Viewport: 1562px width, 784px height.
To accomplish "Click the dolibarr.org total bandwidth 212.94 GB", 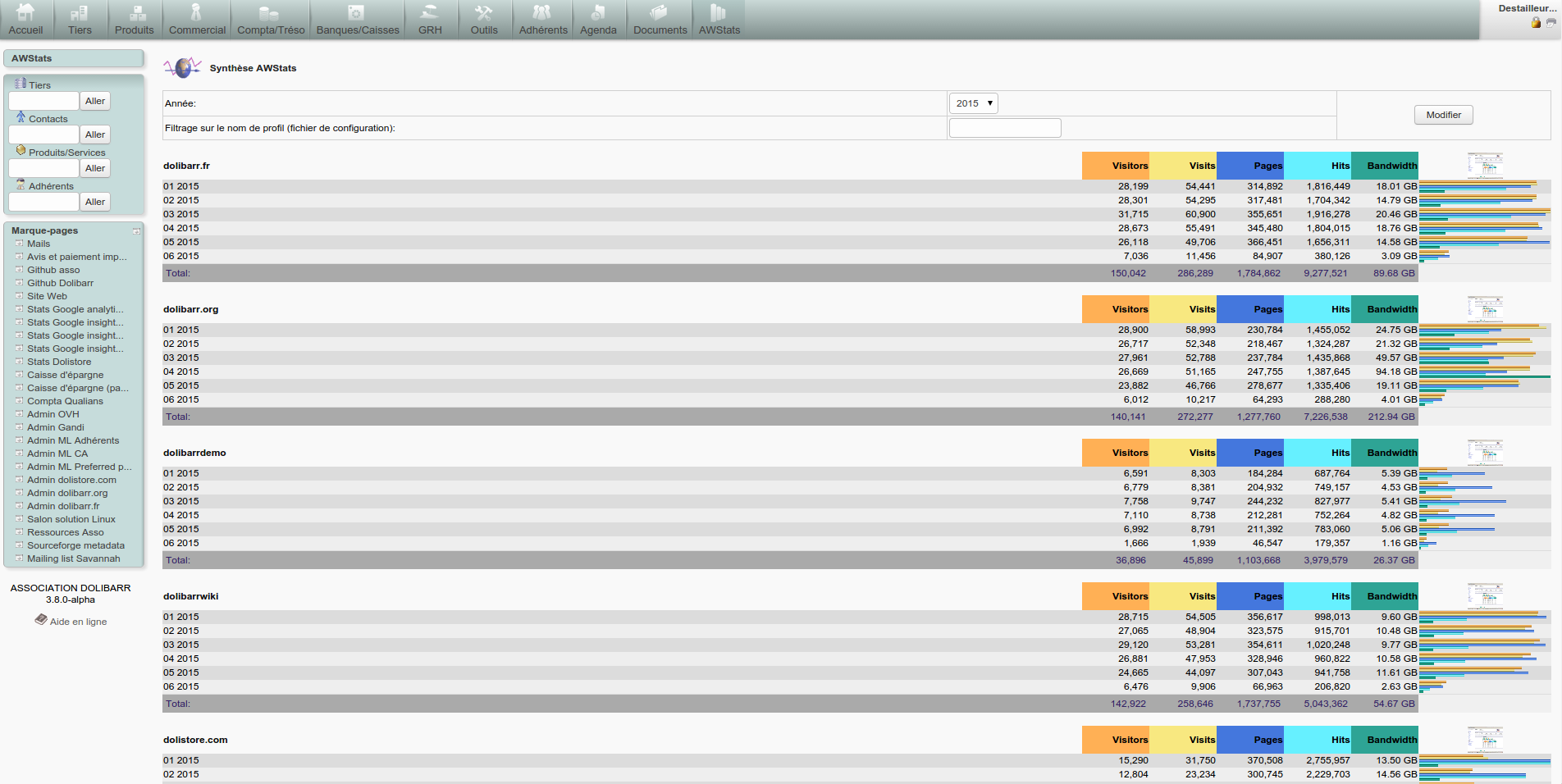I will 1391,417.
